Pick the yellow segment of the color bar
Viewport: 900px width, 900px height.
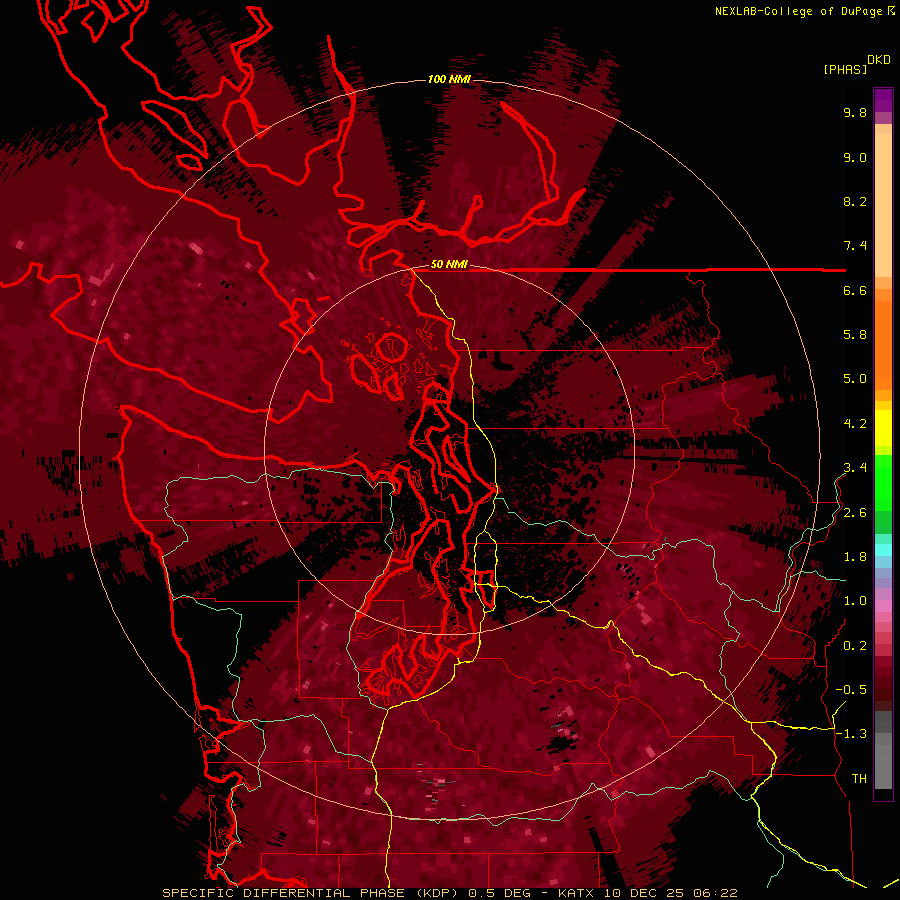click(883, 428)
